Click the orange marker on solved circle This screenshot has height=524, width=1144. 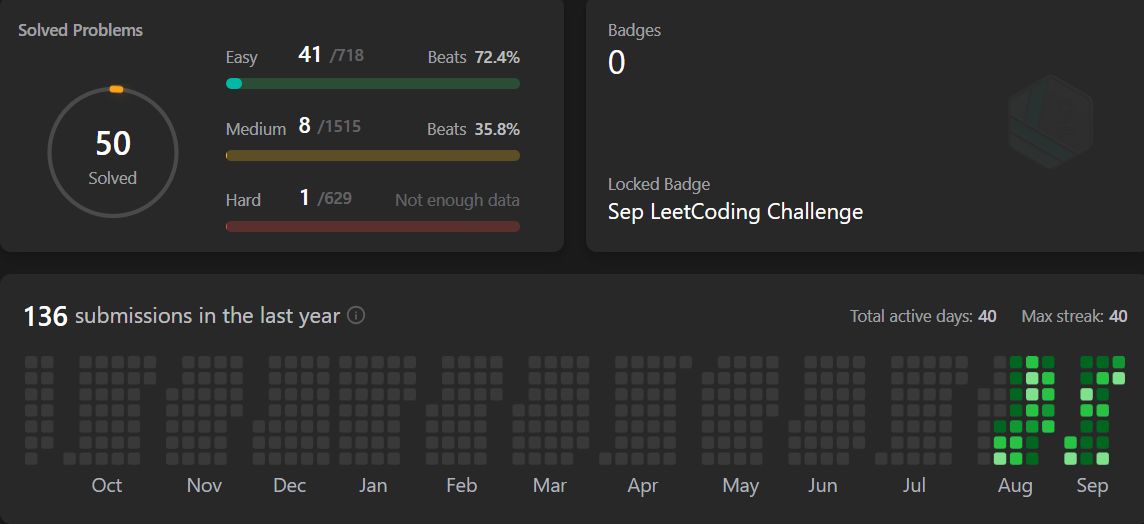coord(116,90)
